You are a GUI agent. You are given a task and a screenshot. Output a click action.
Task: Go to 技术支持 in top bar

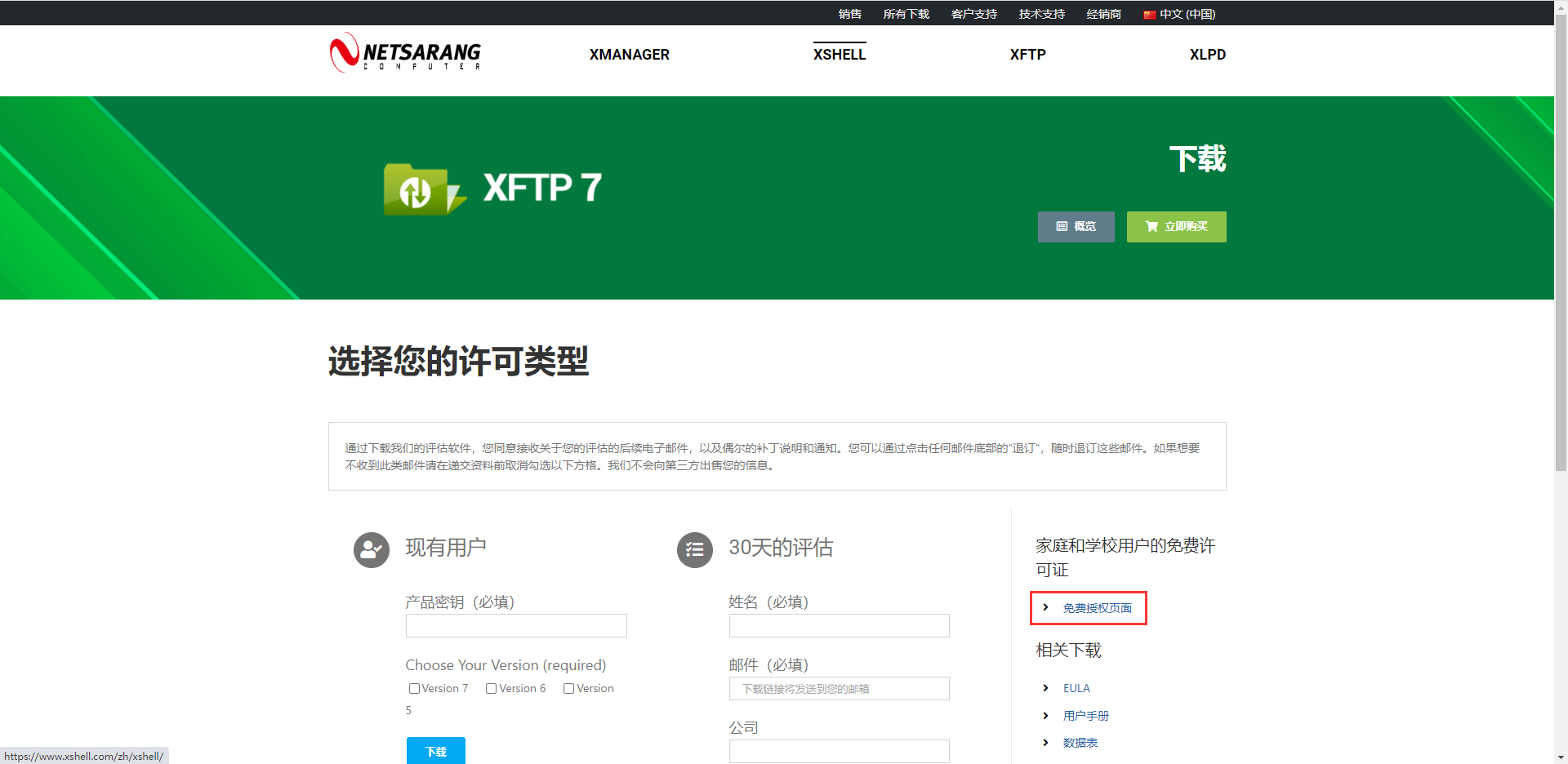click(1042, 14)
